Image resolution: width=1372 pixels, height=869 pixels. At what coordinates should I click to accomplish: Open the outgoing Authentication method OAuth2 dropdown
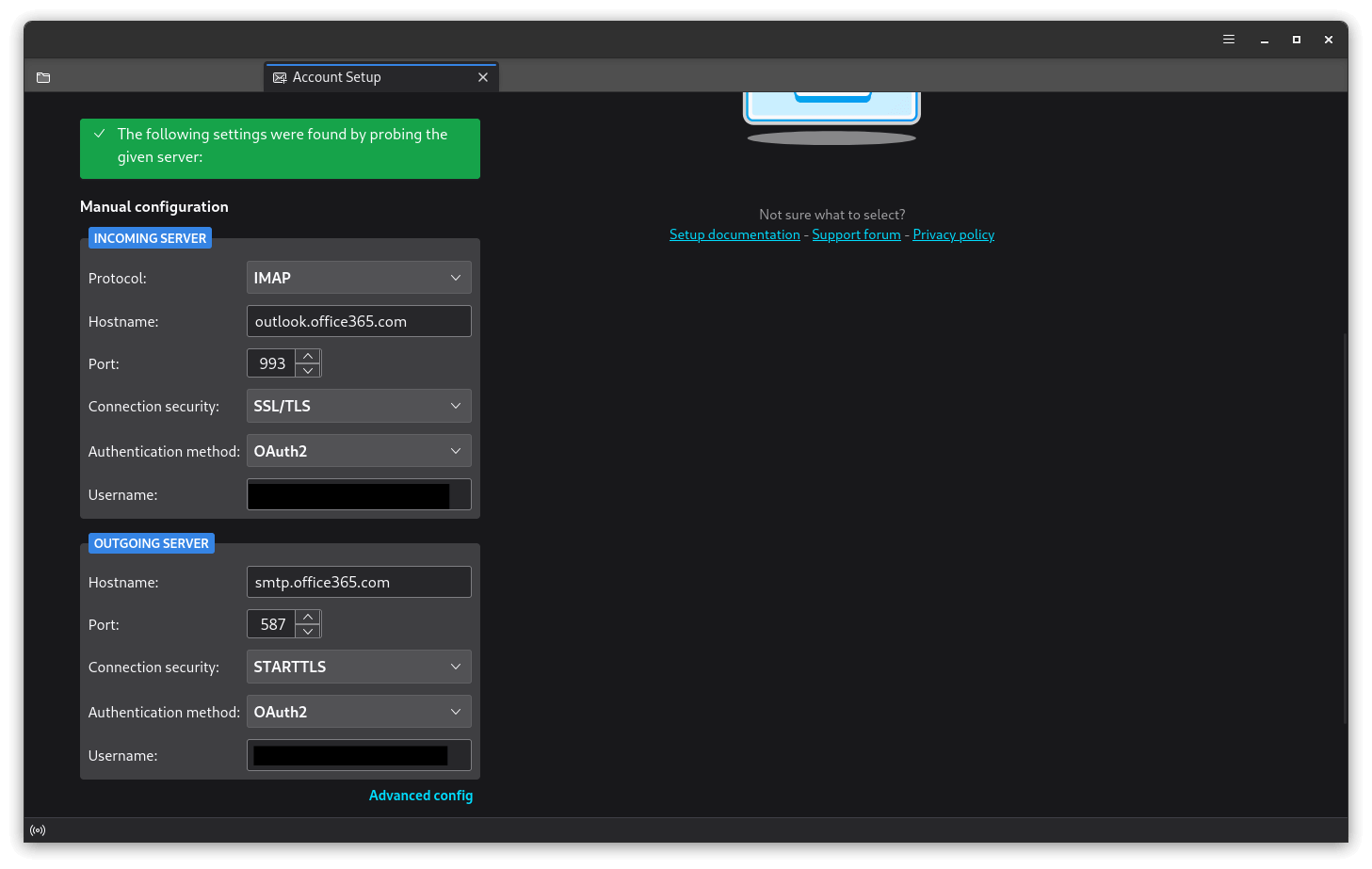(358, 711)
